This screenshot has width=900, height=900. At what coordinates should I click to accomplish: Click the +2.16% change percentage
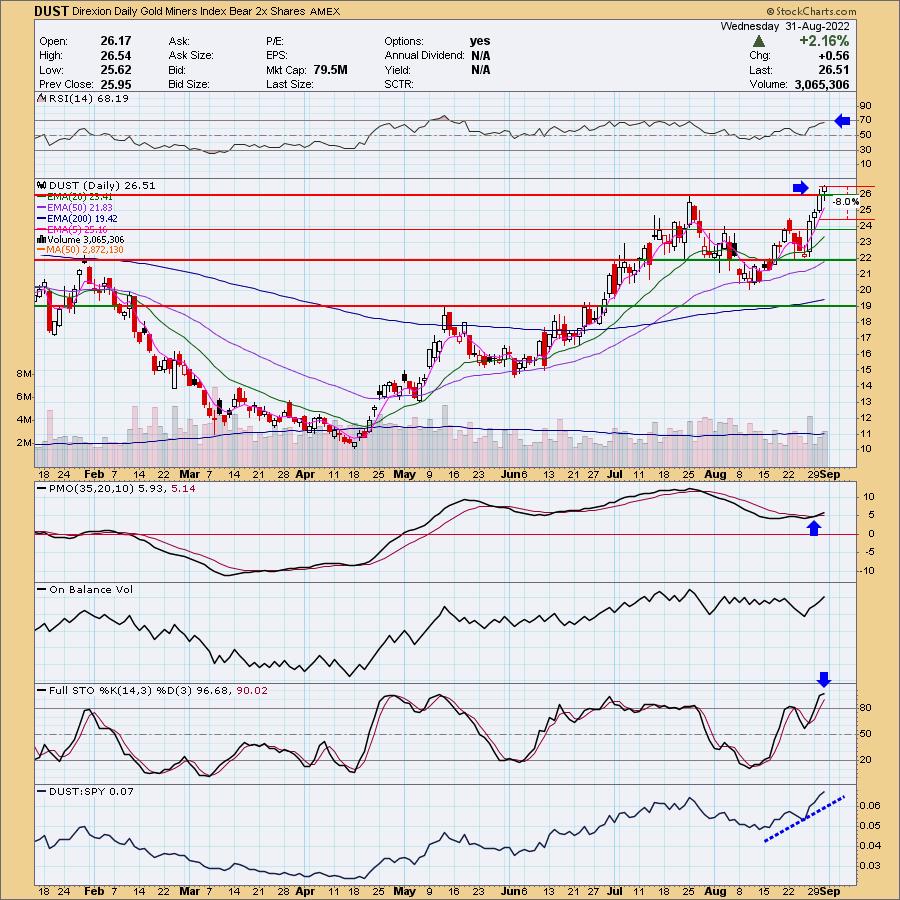coord(824,41)
